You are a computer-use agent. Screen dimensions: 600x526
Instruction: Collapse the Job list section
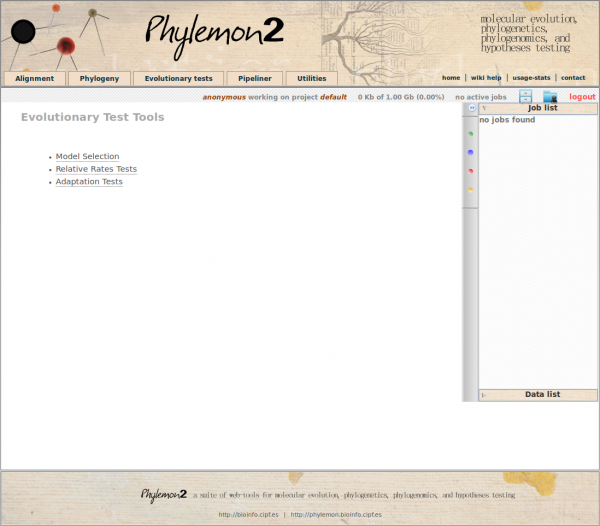coord(538,108)
